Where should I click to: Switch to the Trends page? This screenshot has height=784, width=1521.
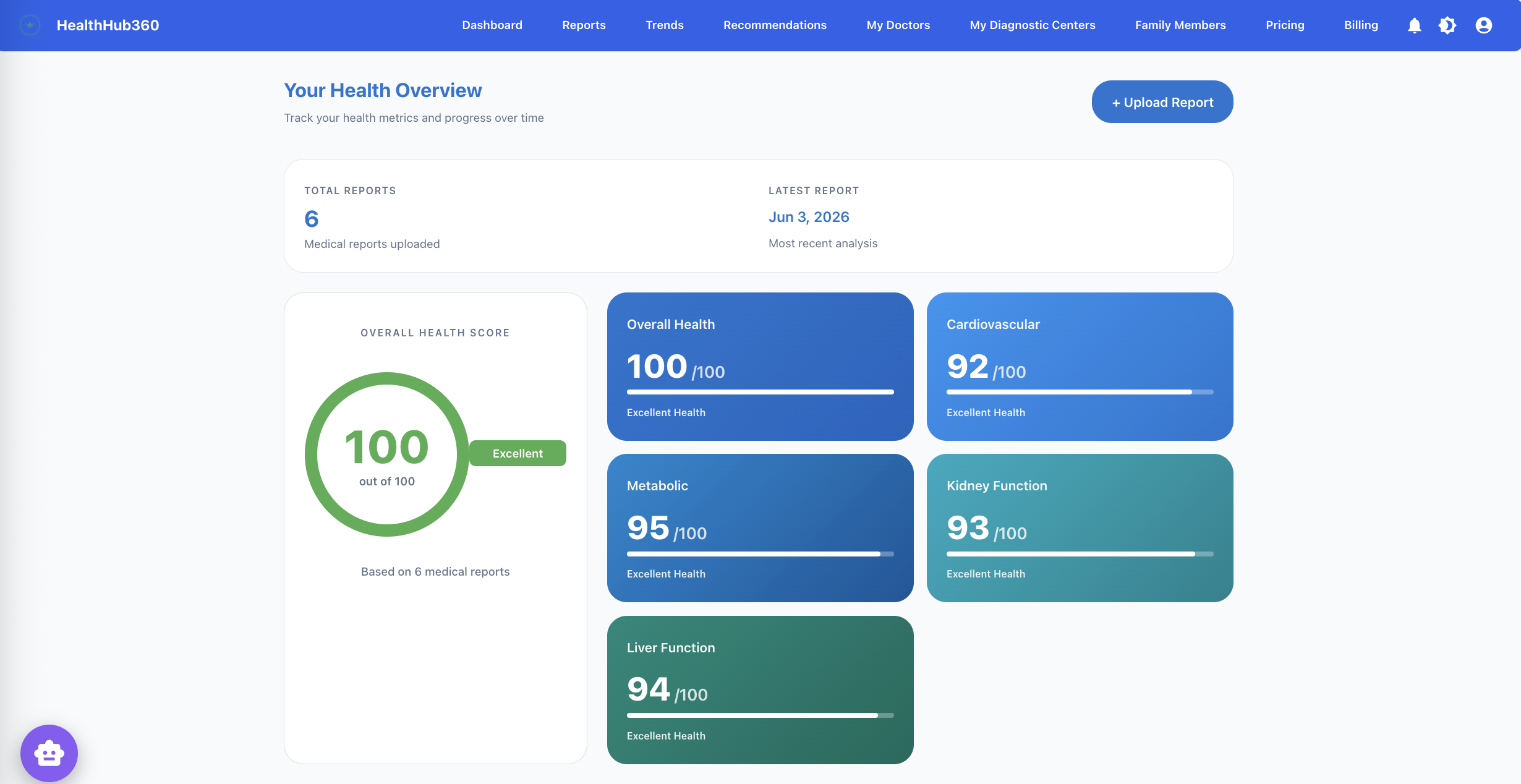pyautogui.click(x=665, y=25)
